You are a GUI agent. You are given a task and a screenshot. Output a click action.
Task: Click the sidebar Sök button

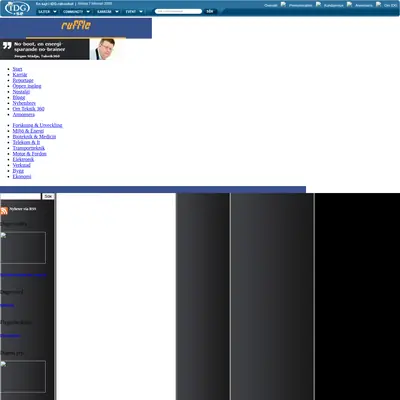tap(48, 197)
